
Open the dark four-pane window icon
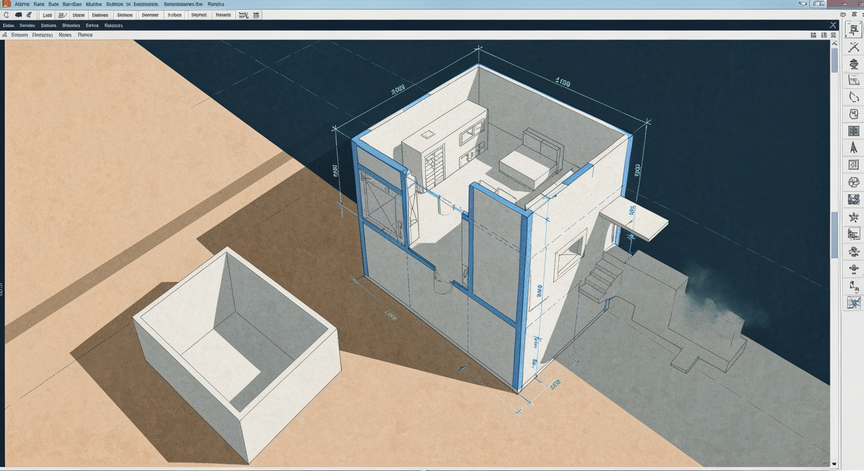point(854,131)
